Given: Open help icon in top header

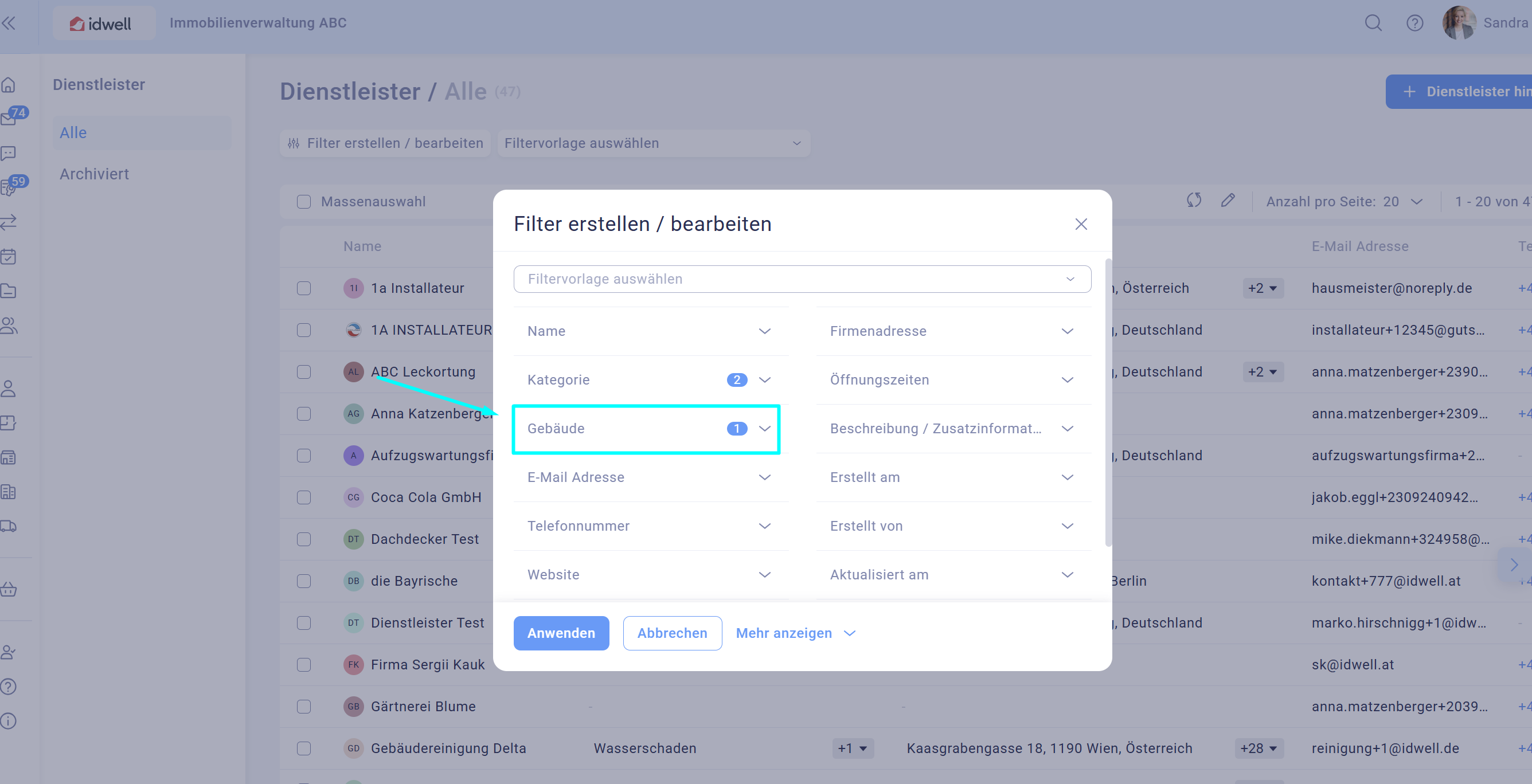Looking at the screenshot, I should (x=1415, y=23).
